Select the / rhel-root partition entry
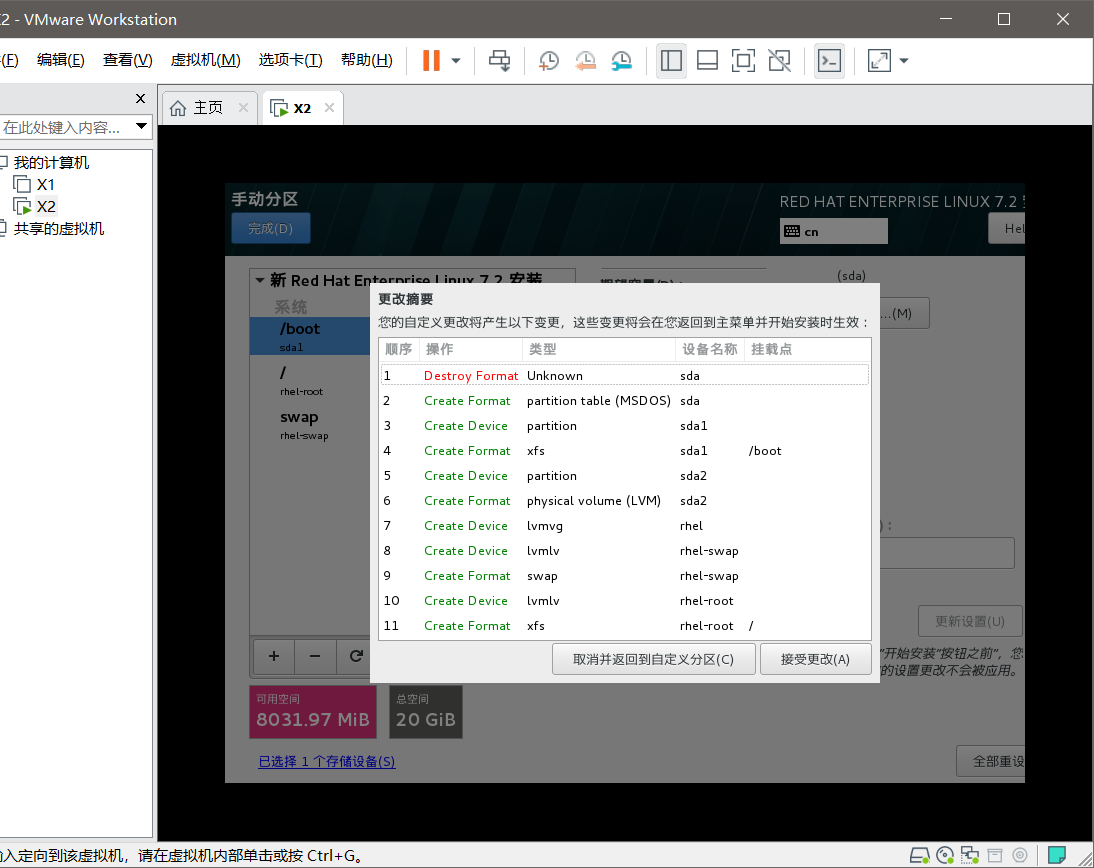The height and width of the screenshot is (868, 1094). [x=310, y=380]
